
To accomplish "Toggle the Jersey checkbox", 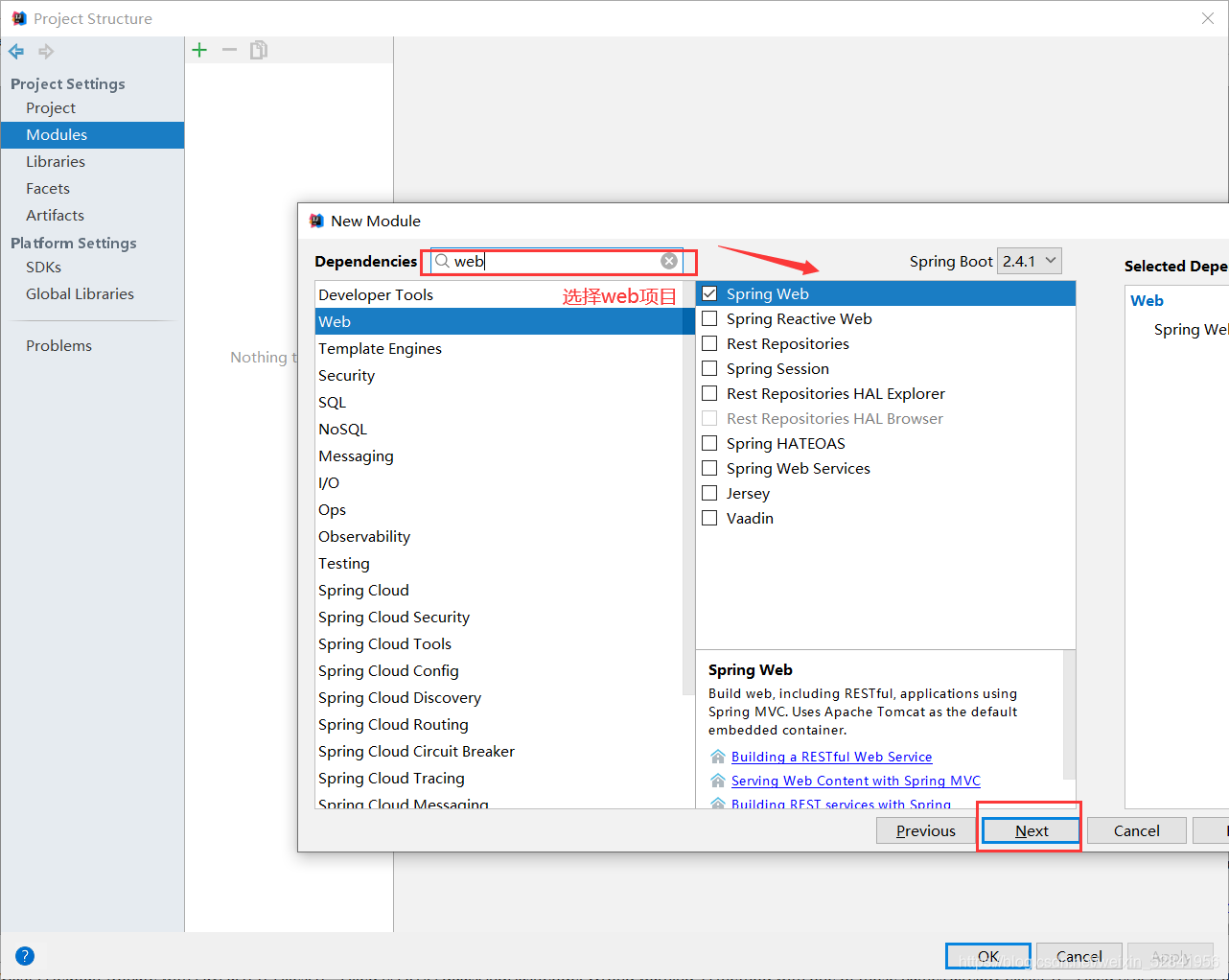I will click(709, 493).
